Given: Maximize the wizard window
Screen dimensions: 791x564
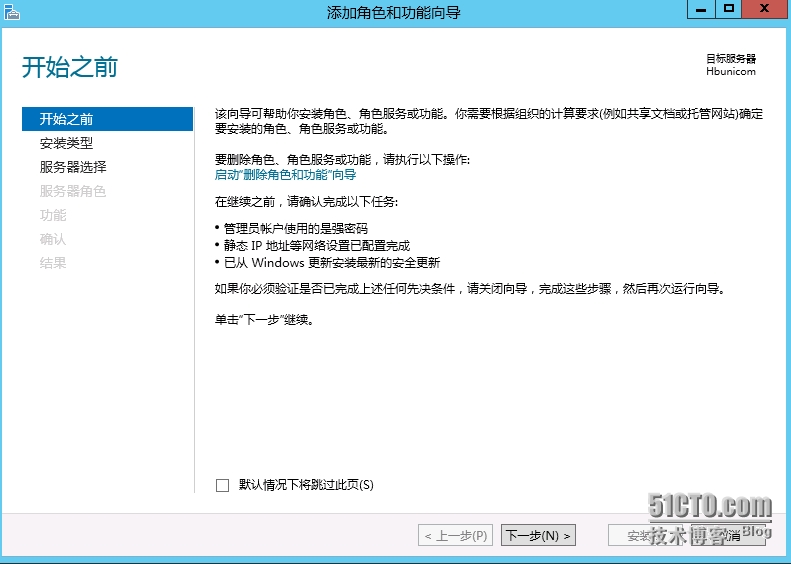Looking at the screenshot, I should (728, 9).
